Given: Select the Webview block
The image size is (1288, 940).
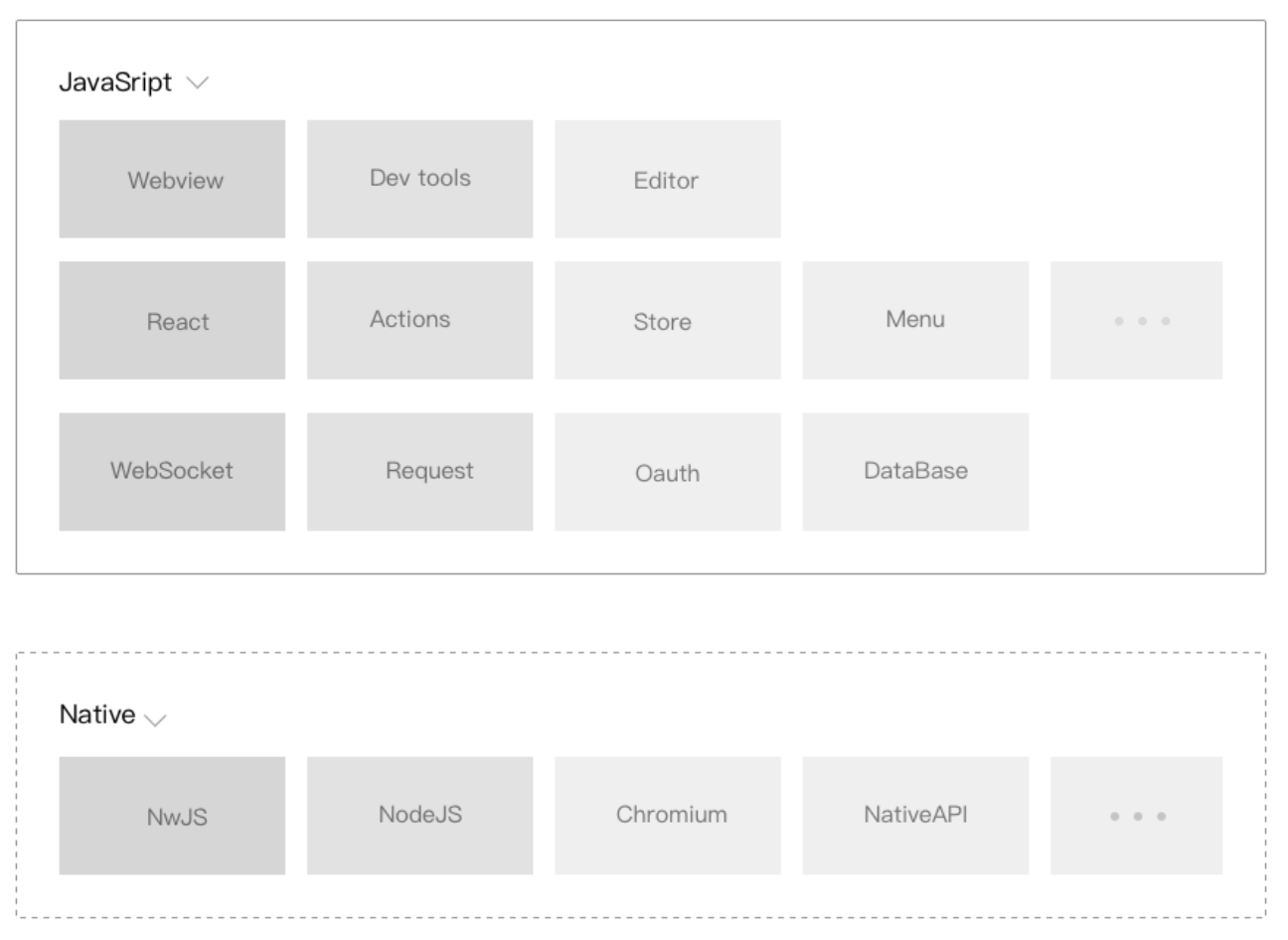Looking at the screenshot, I should point(172,179).
